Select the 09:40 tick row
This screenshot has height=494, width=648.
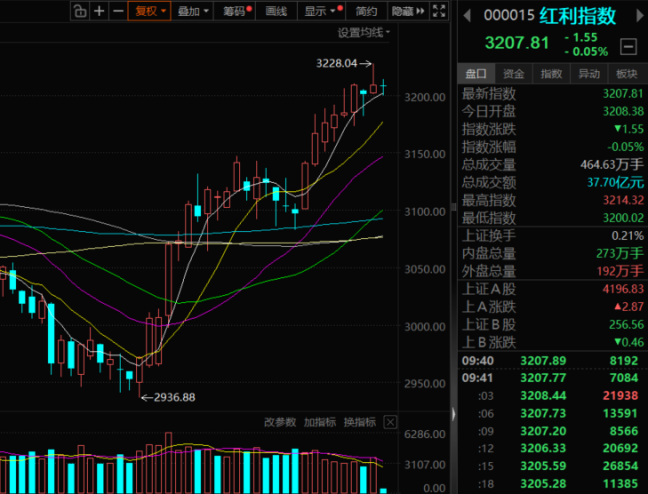[x=553, y=360]
